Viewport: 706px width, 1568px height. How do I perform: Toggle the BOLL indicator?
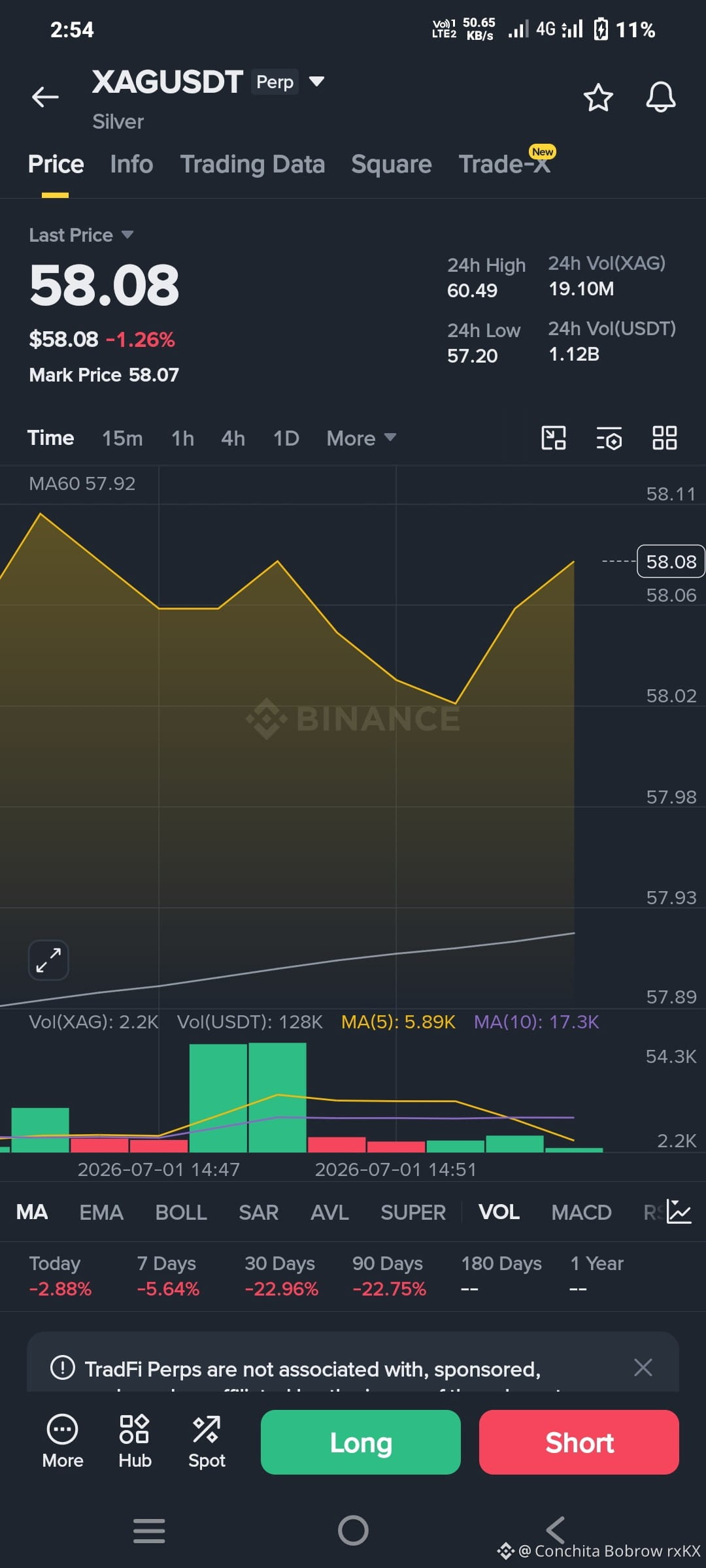(x=181, y=1213)
